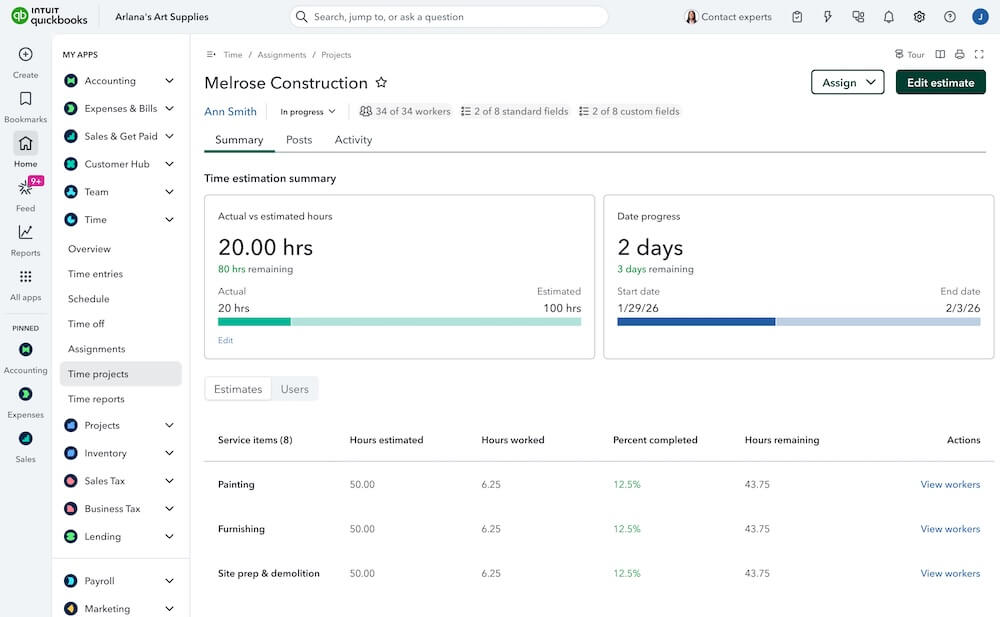Open pinned Sales app icon
Screen dimensions: 1000x617
(x=26, y=438)
